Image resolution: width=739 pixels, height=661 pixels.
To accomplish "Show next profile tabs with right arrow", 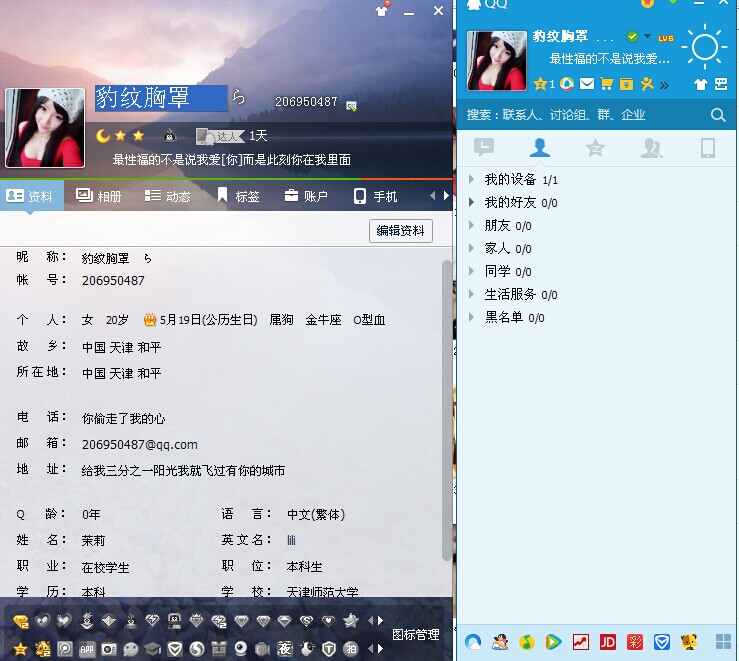I will pyautogui.click(x=446, y=196).
